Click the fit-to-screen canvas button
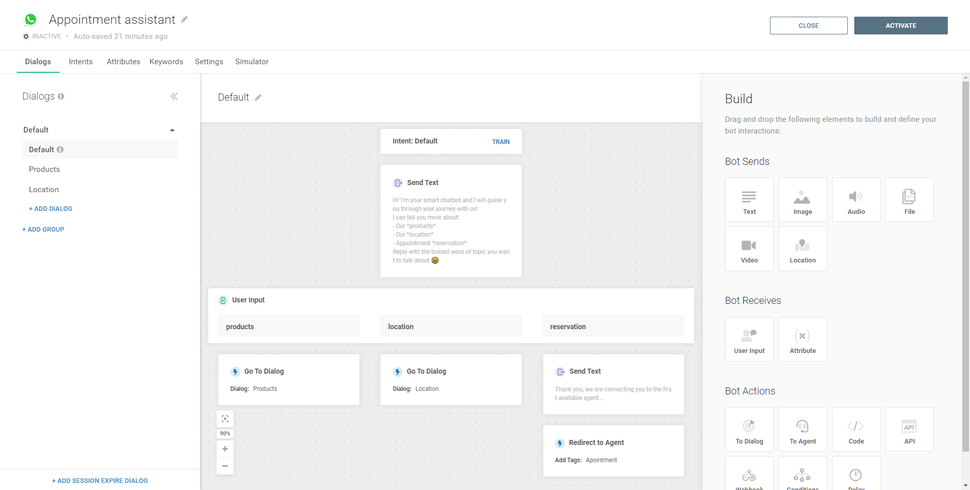Image resolution: width=970 pixels, height=490 pixels. click(225, 419)
